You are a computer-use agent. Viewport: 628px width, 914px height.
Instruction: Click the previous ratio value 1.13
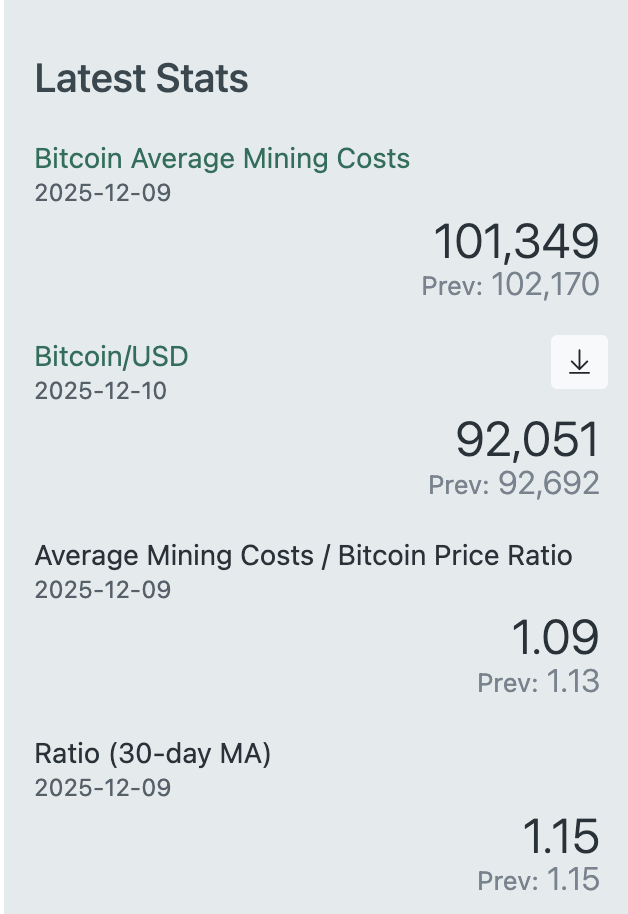coord(572,682)
